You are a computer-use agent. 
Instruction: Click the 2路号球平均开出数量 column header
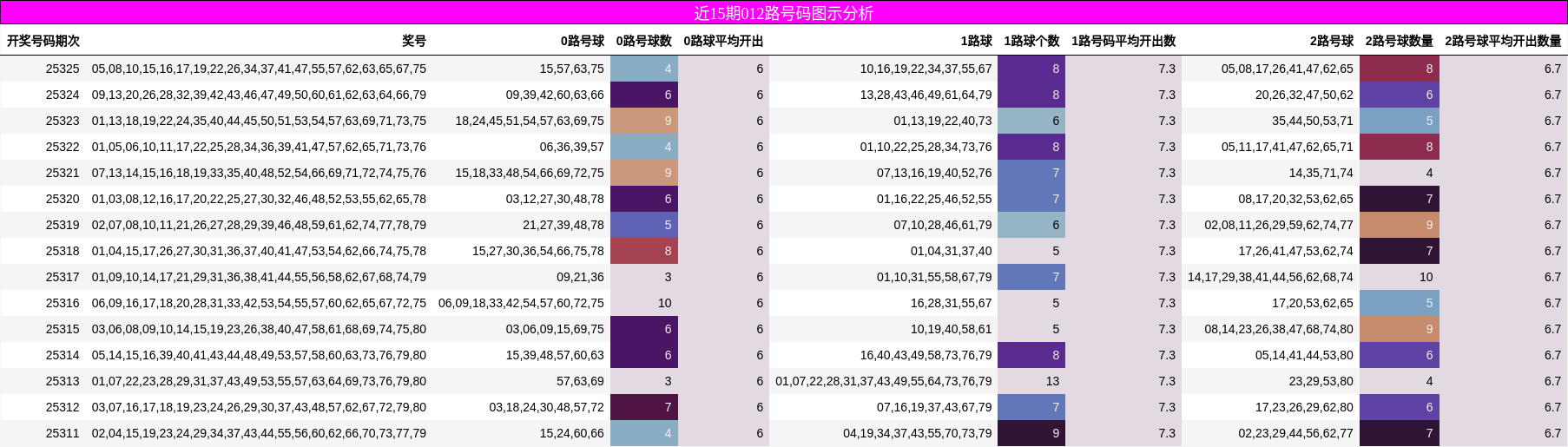[1503, 41]
